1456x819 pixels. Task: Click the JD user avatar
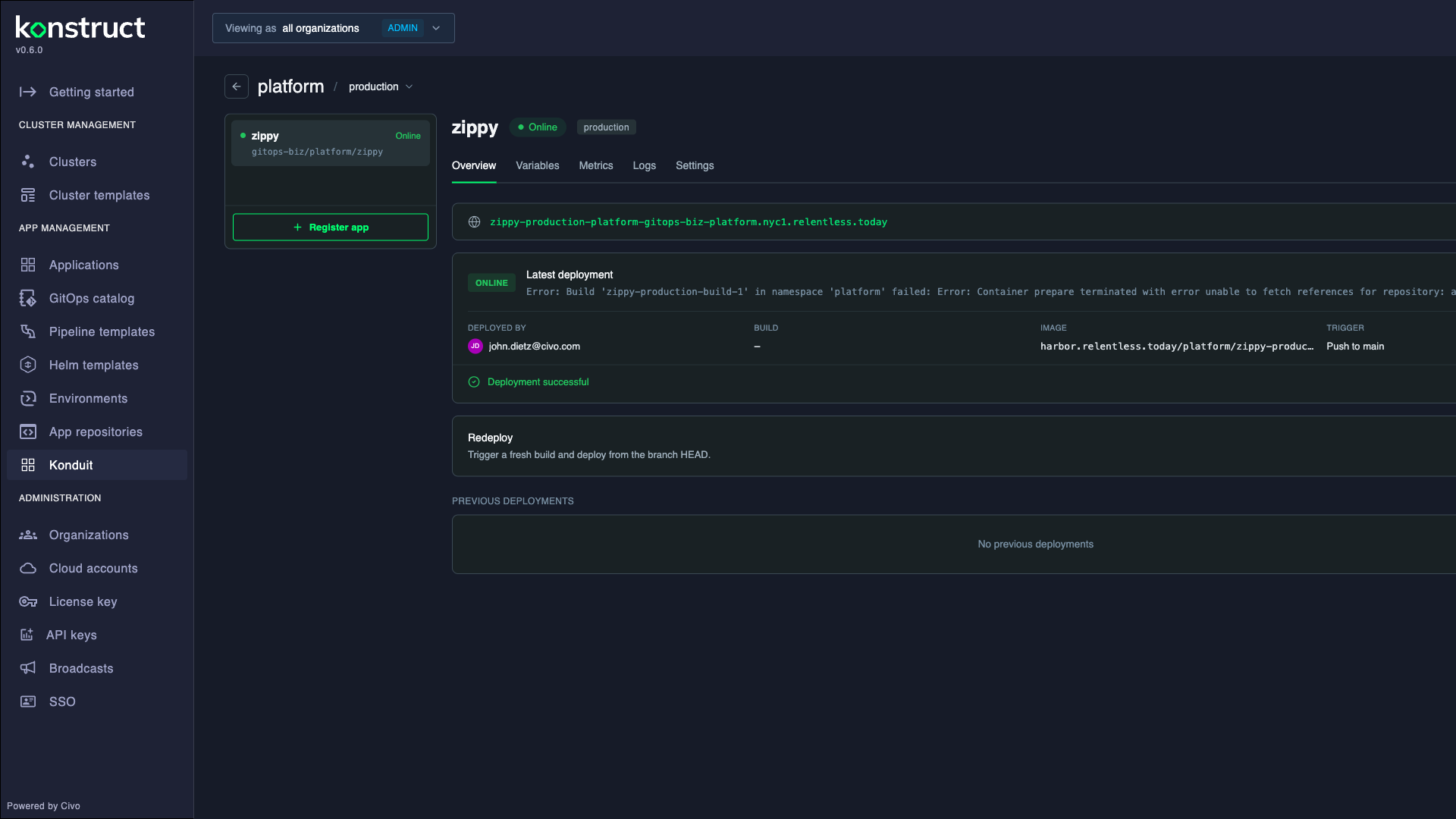475,346
